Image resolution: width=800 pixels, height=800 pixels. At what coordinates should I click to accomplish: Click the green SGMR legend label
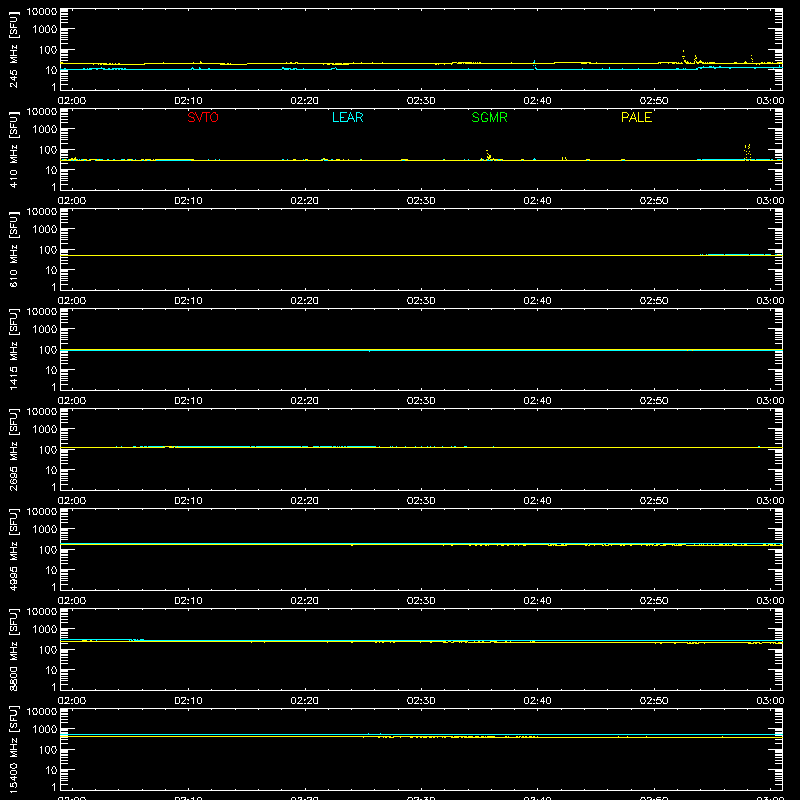(x=489, y=117)
